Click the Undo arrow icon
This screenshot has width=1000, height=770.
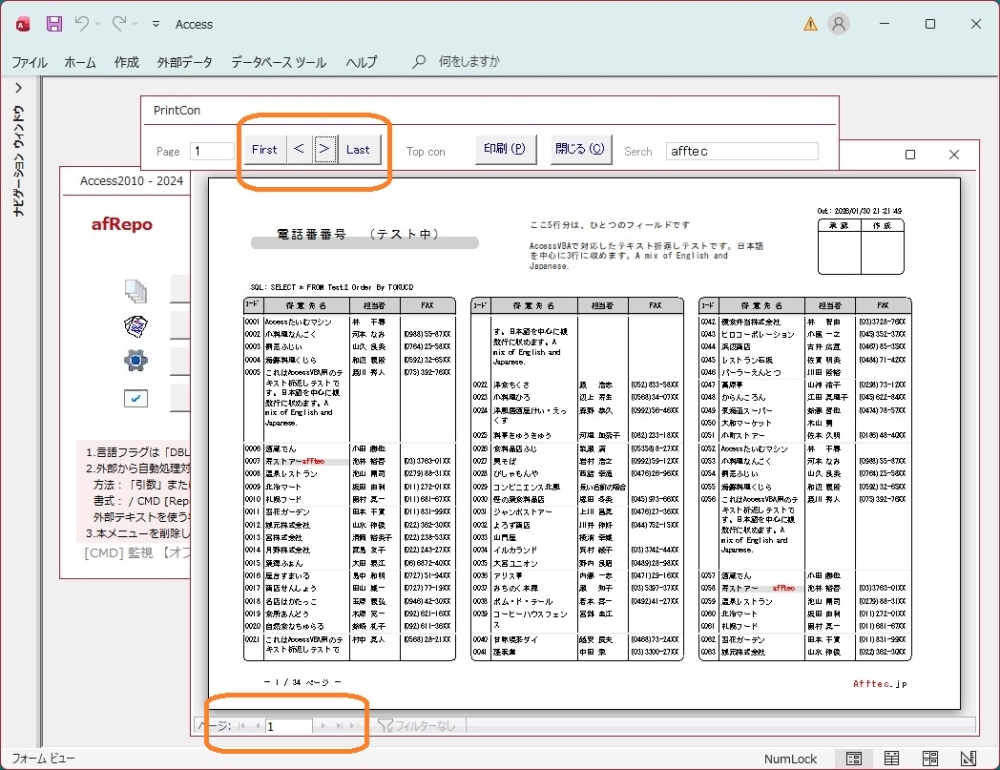click(x=82, y=23)
